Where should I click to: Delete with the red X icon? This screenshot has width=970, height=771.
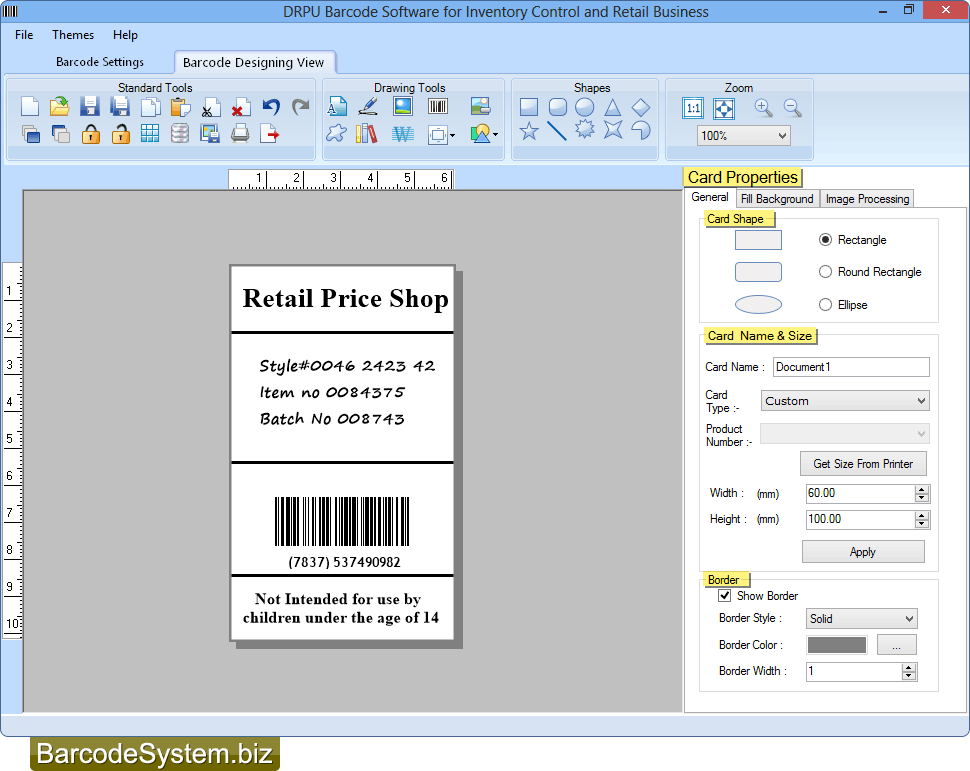click(x=240, y=106)
